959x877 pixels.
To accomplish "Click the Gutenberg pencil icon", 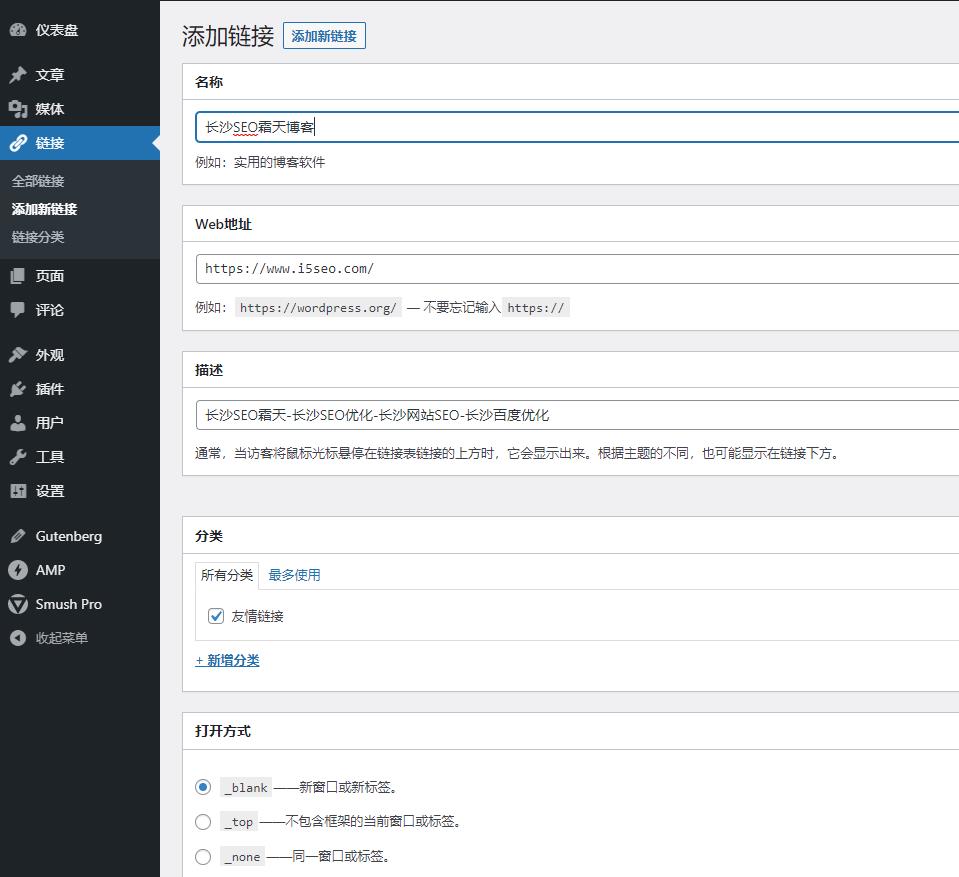I will tap(18, 536).
